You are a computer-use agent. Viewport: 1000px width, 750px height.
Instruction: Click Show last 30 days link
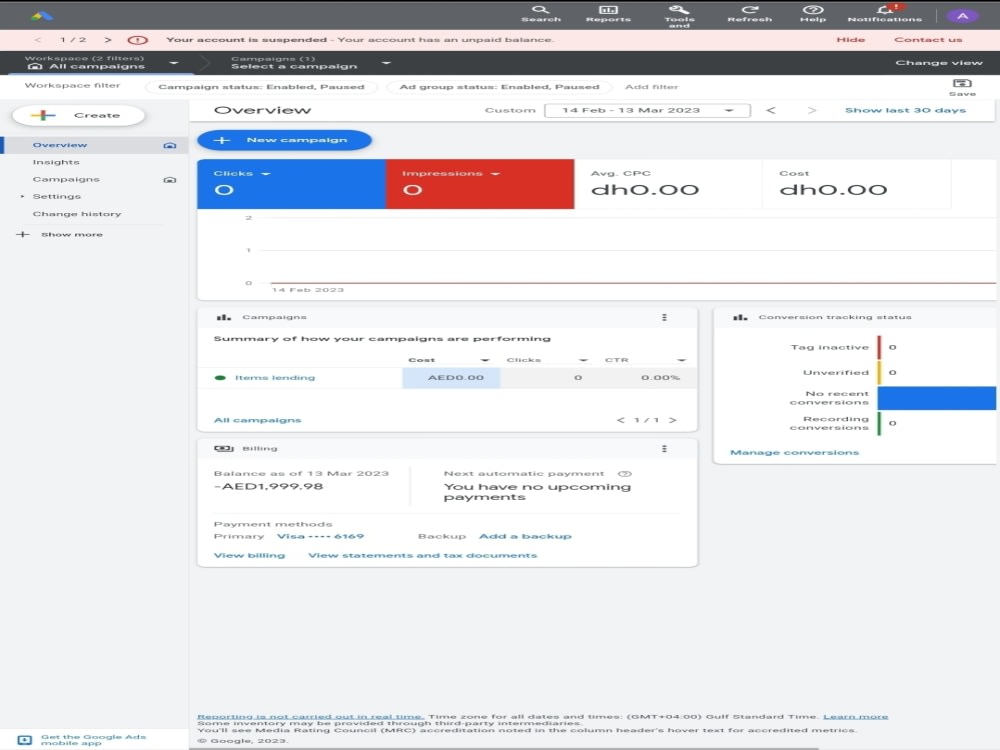(905, 110)
